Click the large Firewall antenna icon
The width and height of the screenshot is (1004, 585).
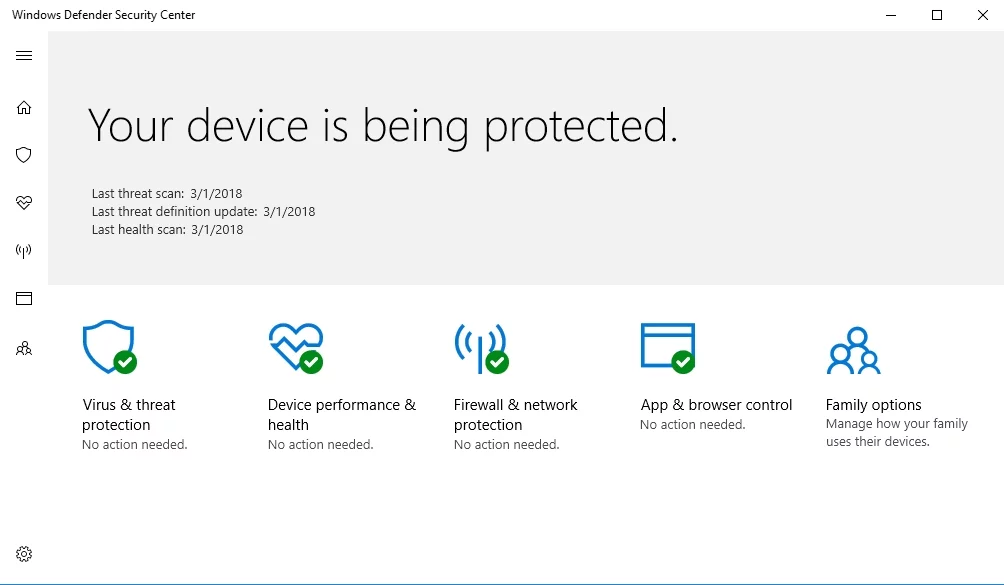click(480, 347)
